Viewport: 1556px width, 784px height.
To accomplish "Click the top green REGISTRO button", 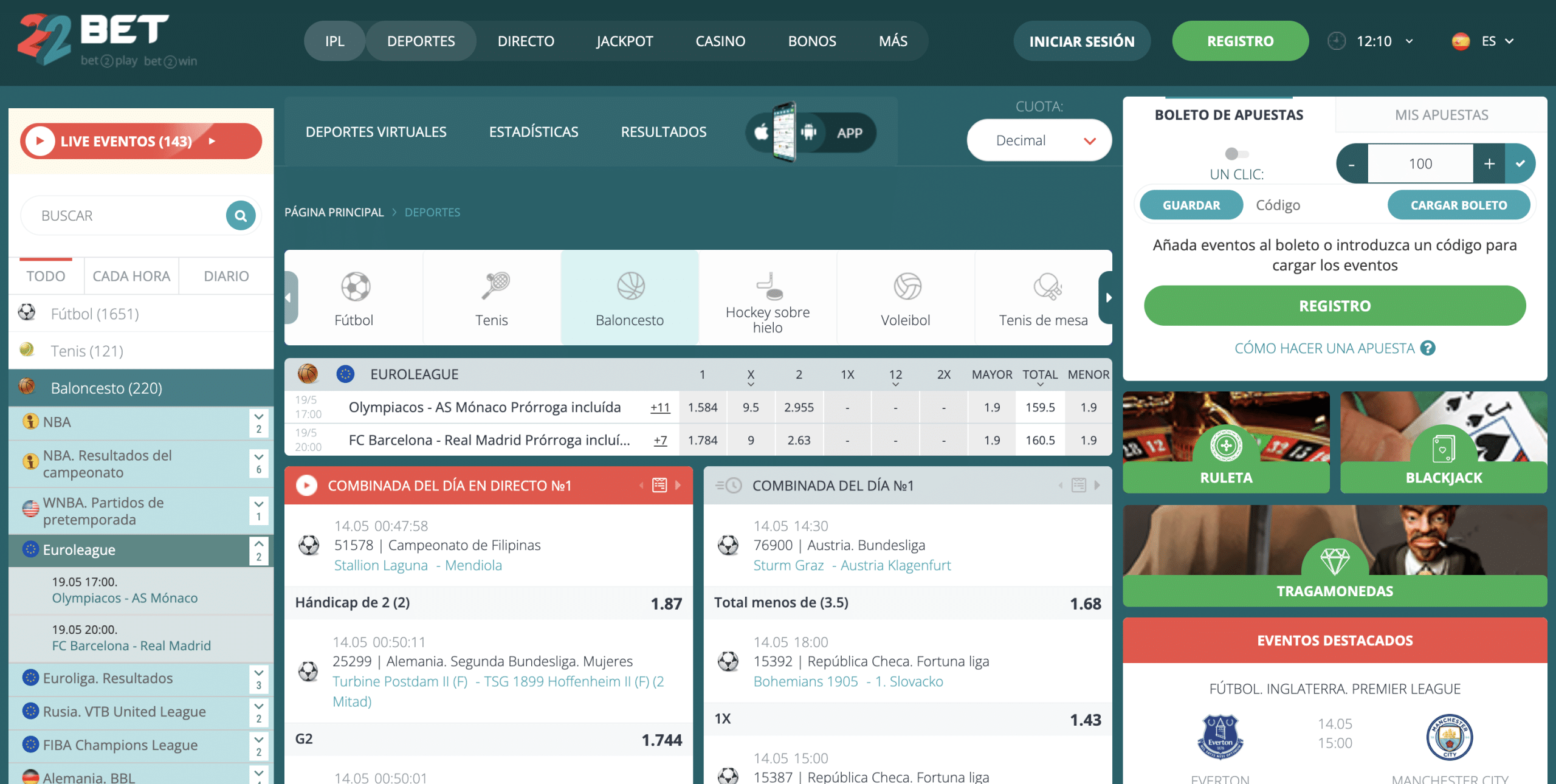I will pos(1240,41).
